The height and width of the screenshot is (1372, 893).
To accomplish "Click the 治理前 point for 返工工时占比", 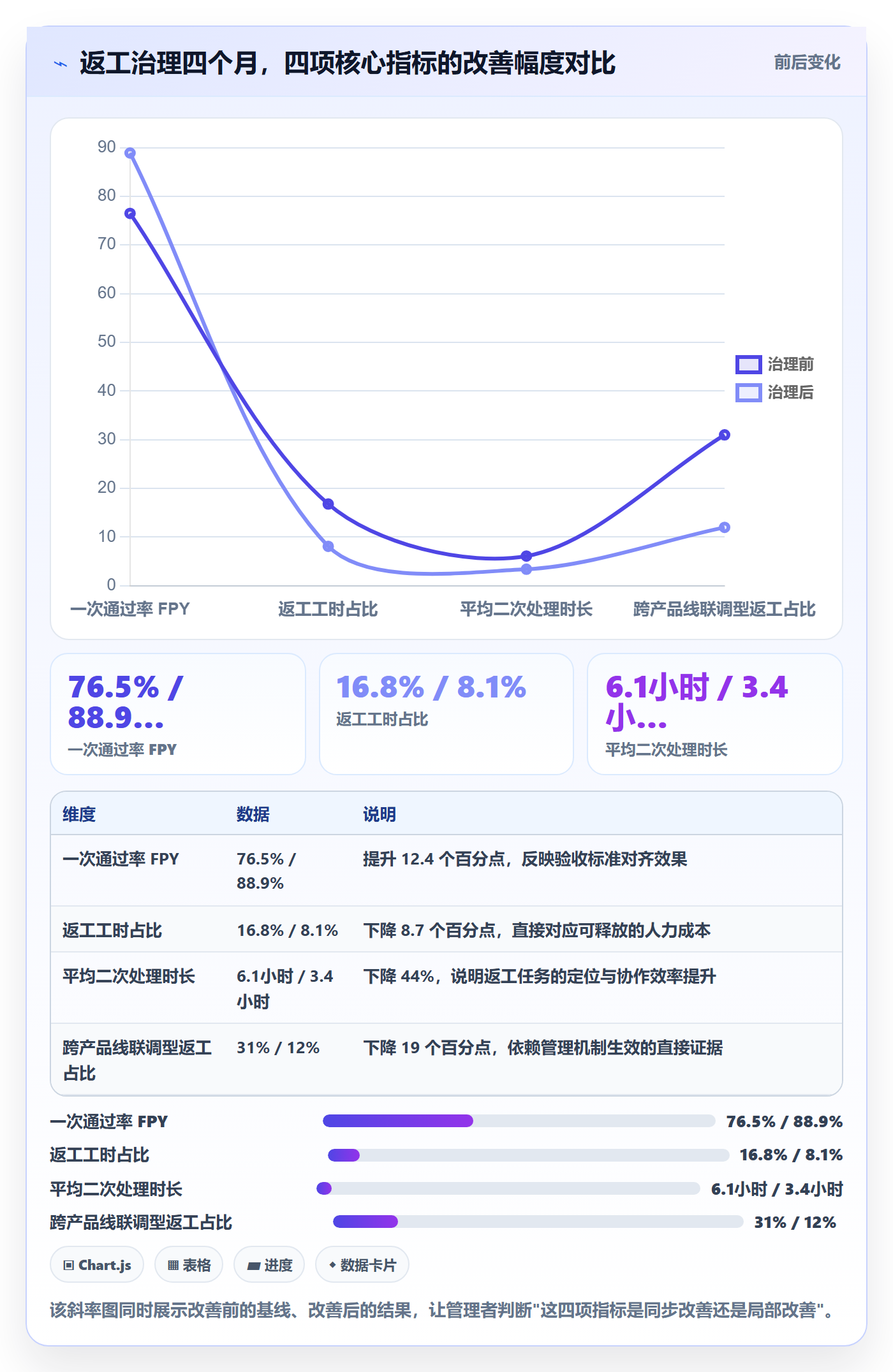I will [x=328, y=504].
